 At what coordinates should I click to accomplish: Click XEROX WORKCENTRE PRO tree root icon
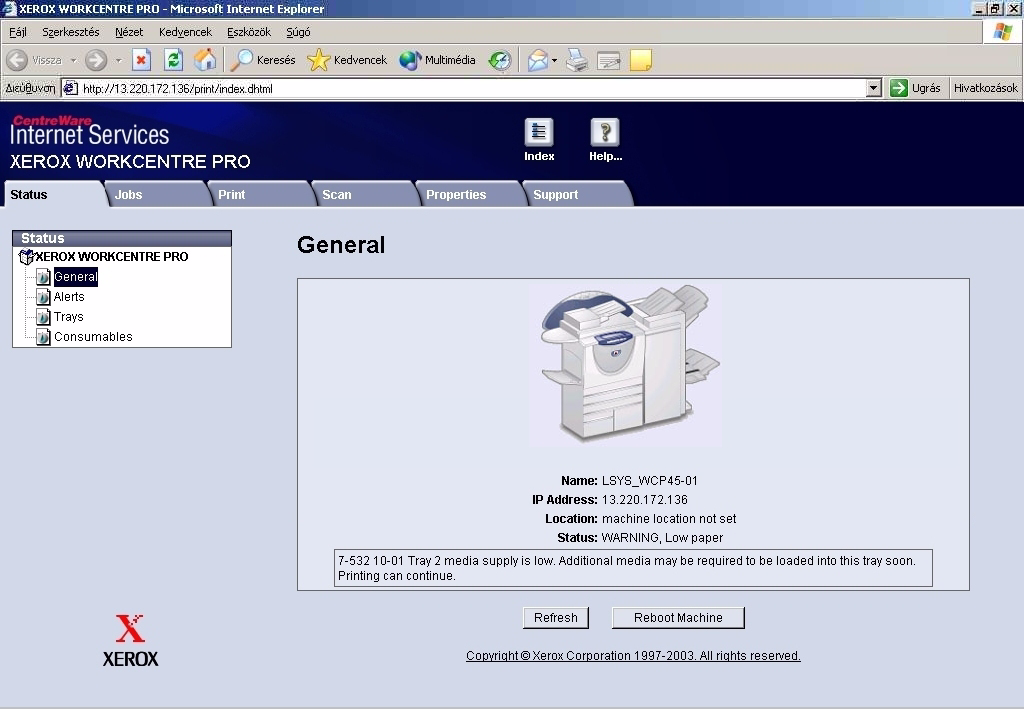pos(26,257)
